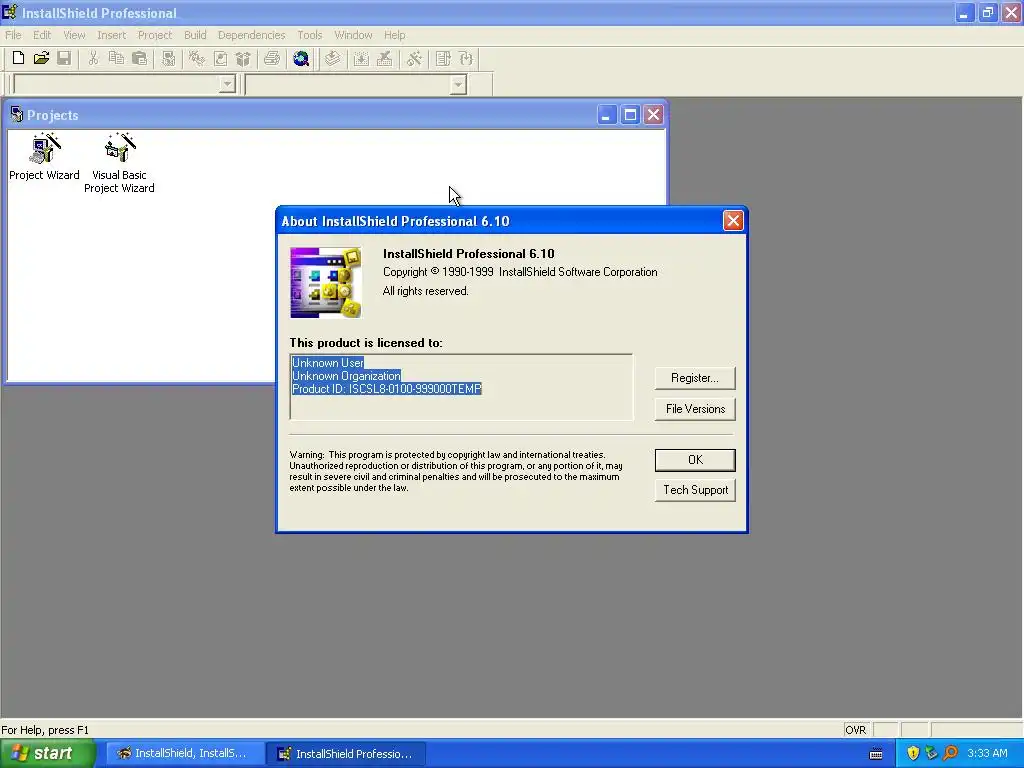
Task: Click the Paste clipboard toolbar icon
Action: tap(139, 58)
